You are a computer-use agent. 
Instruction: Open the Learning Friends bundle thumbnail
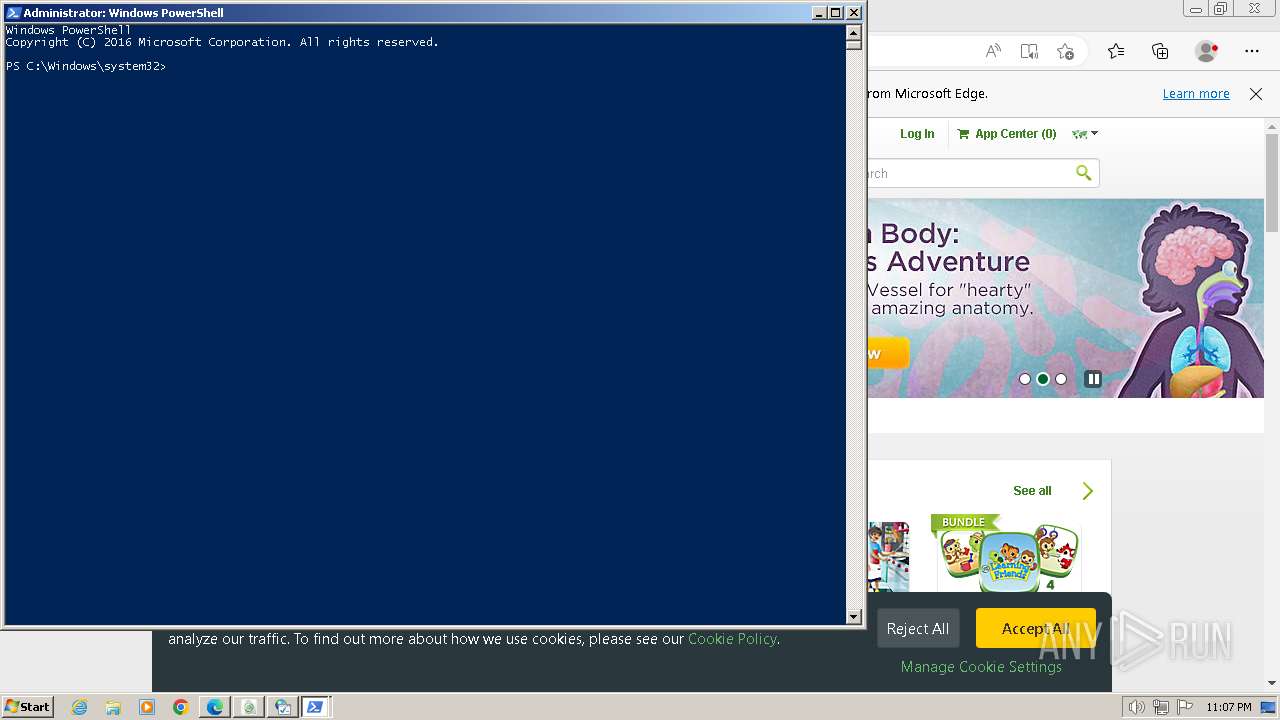(x=1008, y=555)
